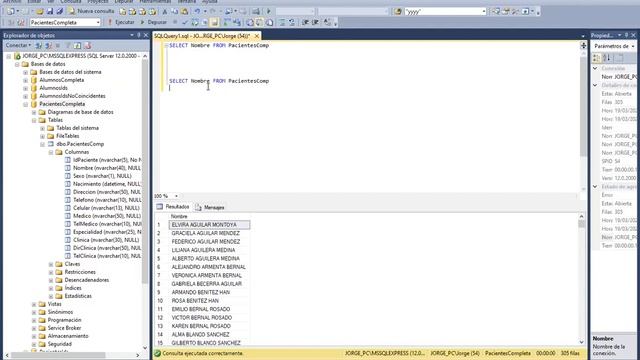
Task: Click the refresh icon in Object Explorer toolbar
Action: tap(78, 45)
